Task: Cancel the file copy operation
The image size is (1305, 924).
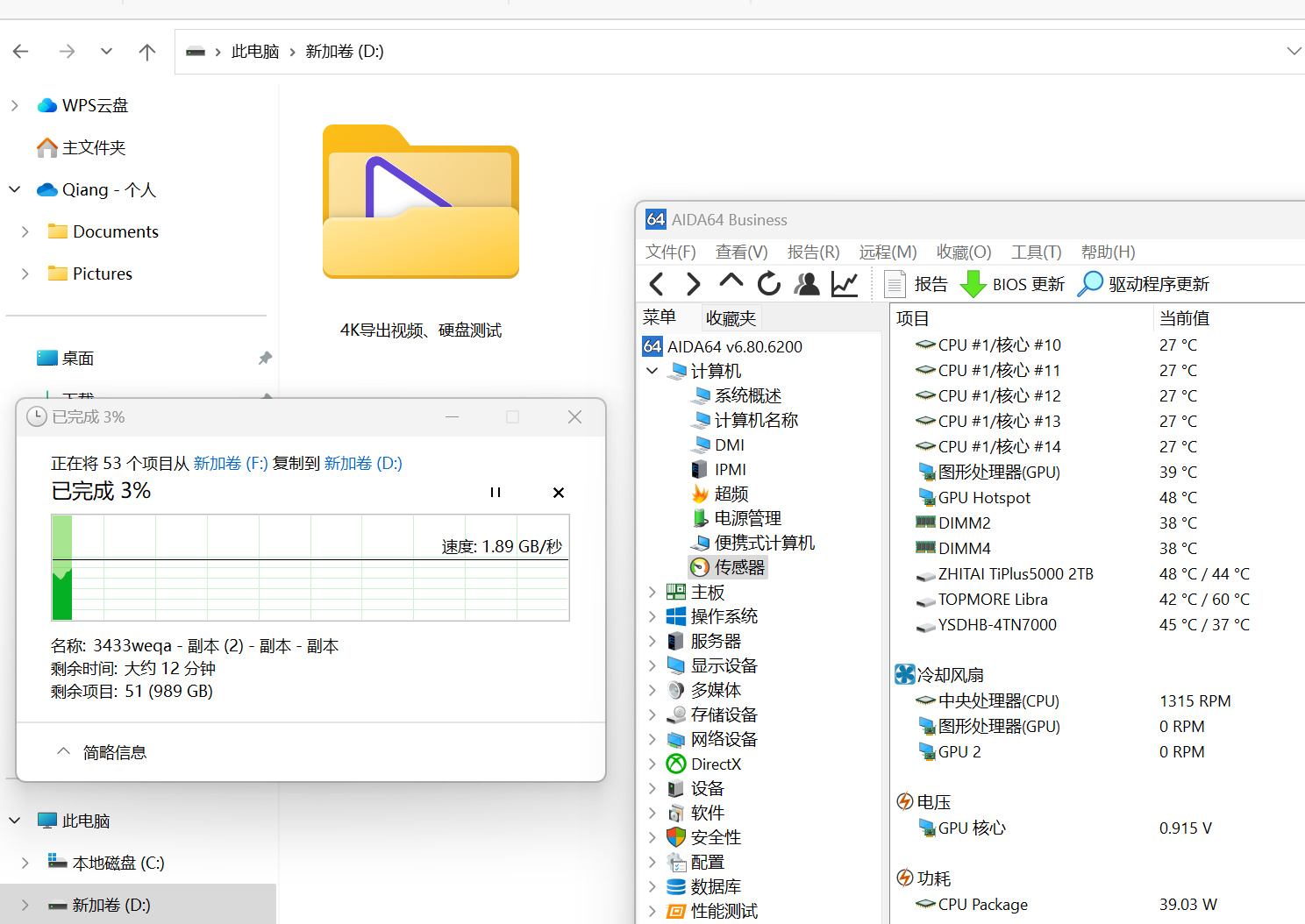Action: pyautogui.click(x=559, y=493)
